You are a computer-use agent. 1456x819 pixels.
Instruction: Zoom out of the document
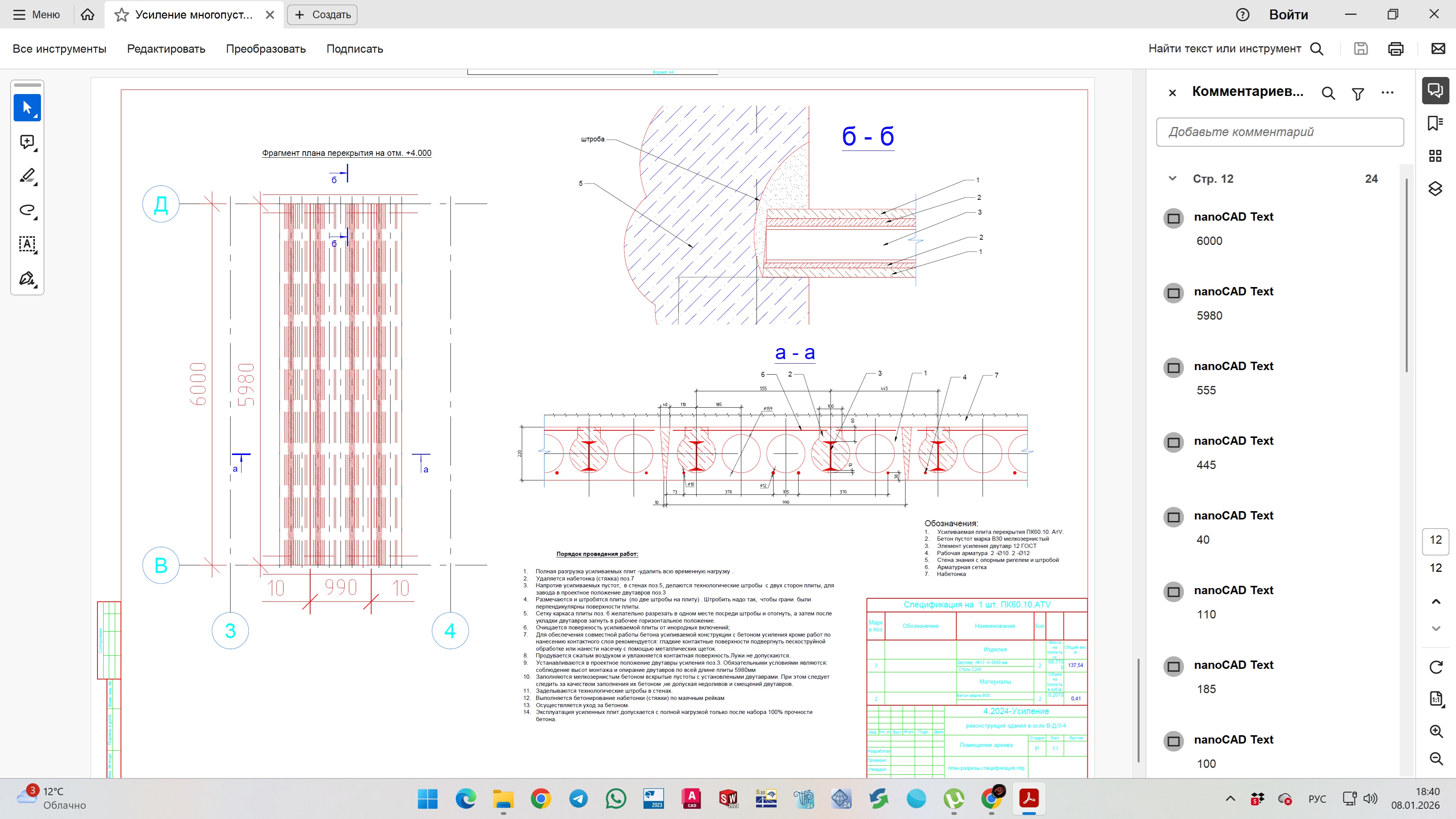point(1436,758)
